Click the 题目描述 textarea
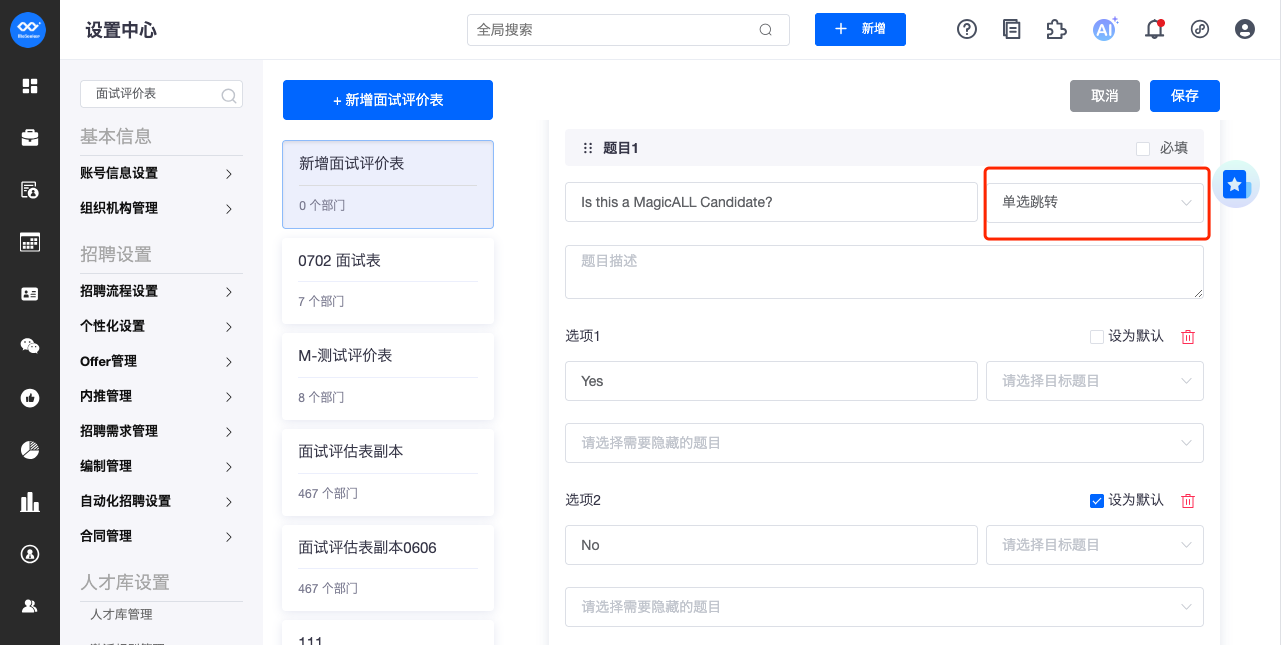The width and height of the screenshot is (1281, 645). tap(884, 272)
